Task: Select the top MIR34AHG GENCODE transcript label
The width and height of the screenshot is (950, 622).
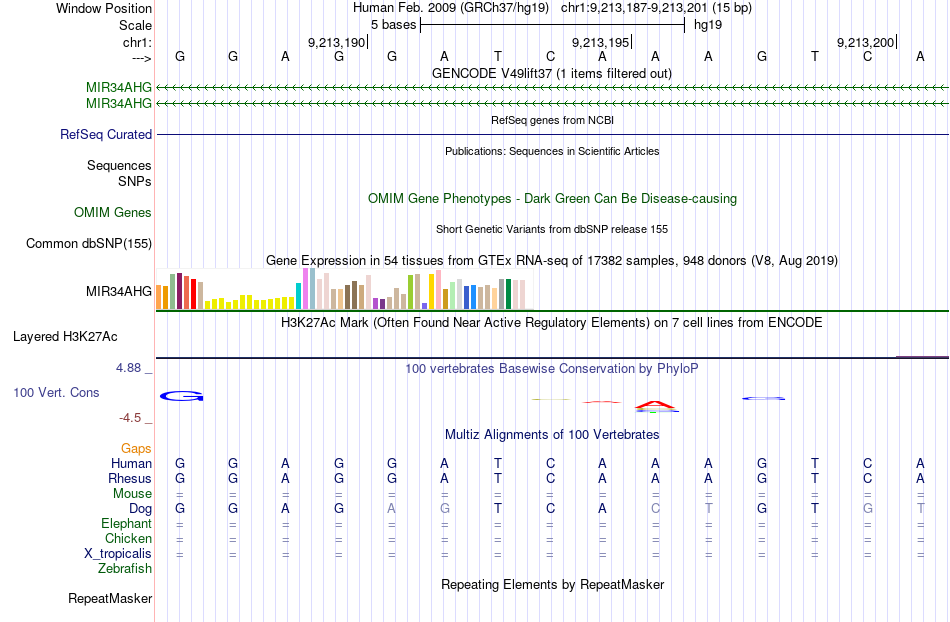Action: point(119,87)
